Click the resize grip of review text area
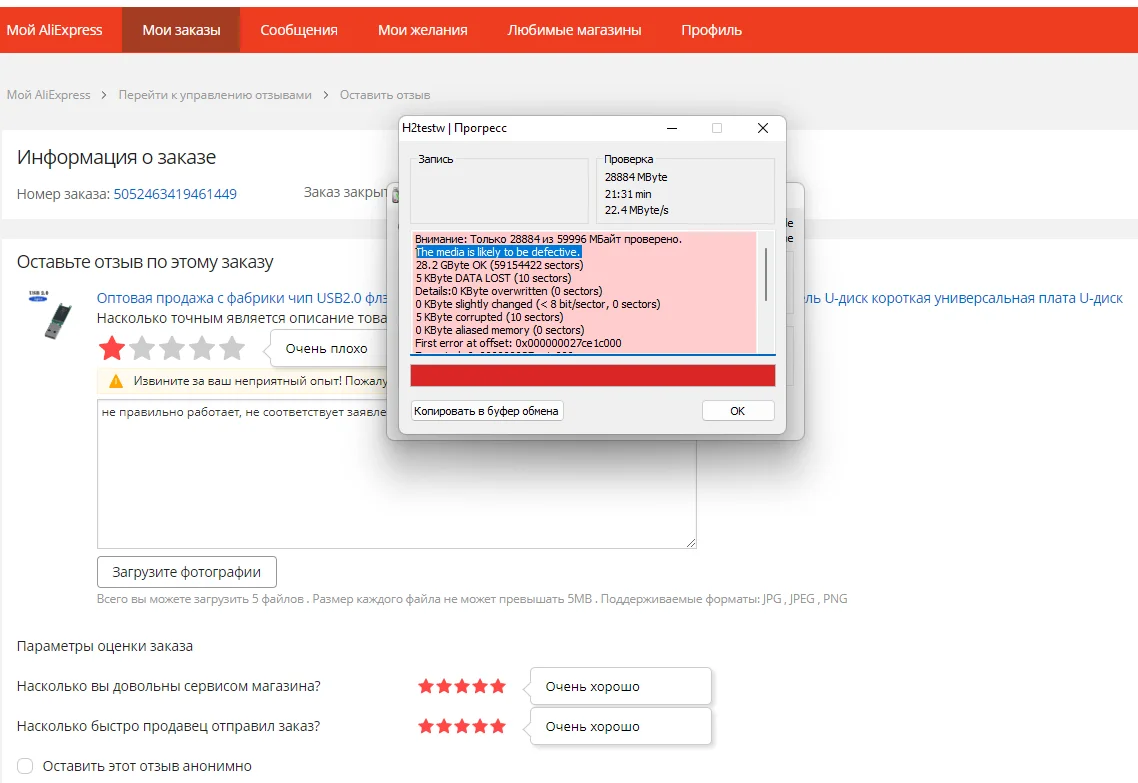1138x783 pixels. tap(691, 543)
